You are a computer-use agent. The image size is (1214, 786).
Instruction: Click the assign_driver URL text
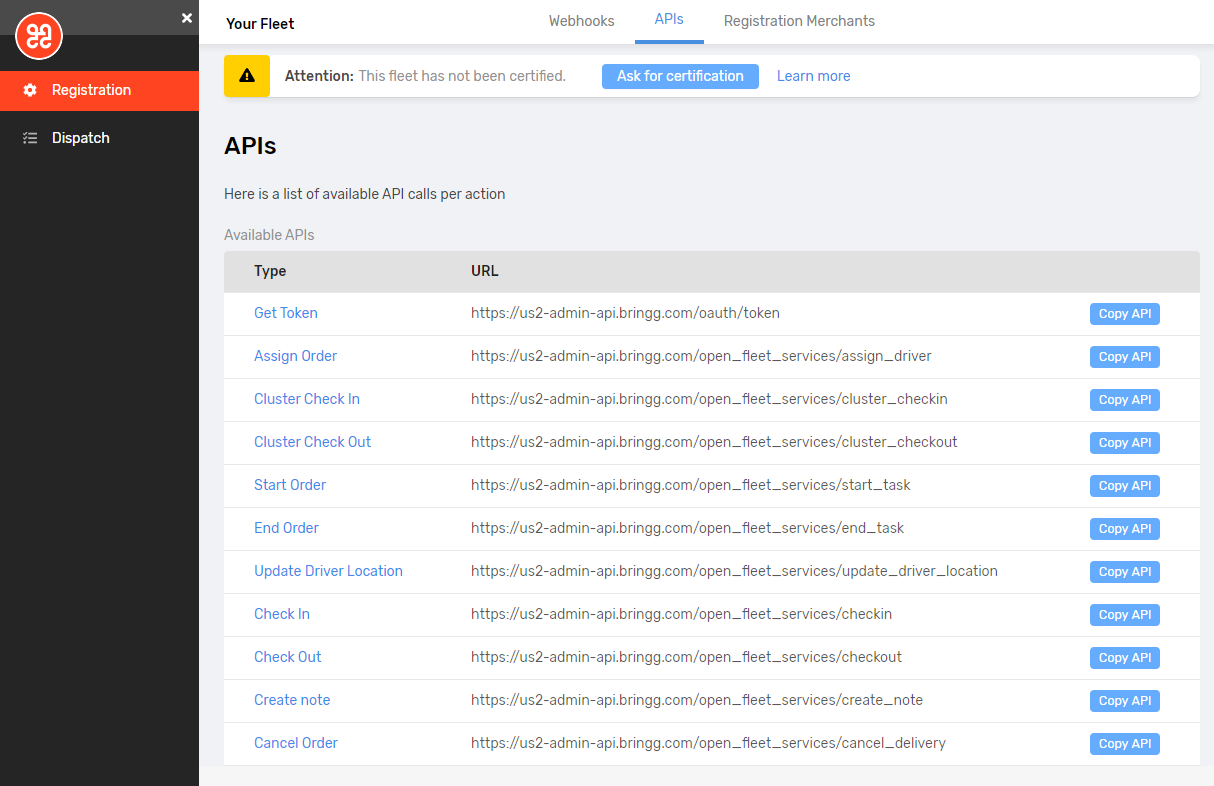point(701,356)
